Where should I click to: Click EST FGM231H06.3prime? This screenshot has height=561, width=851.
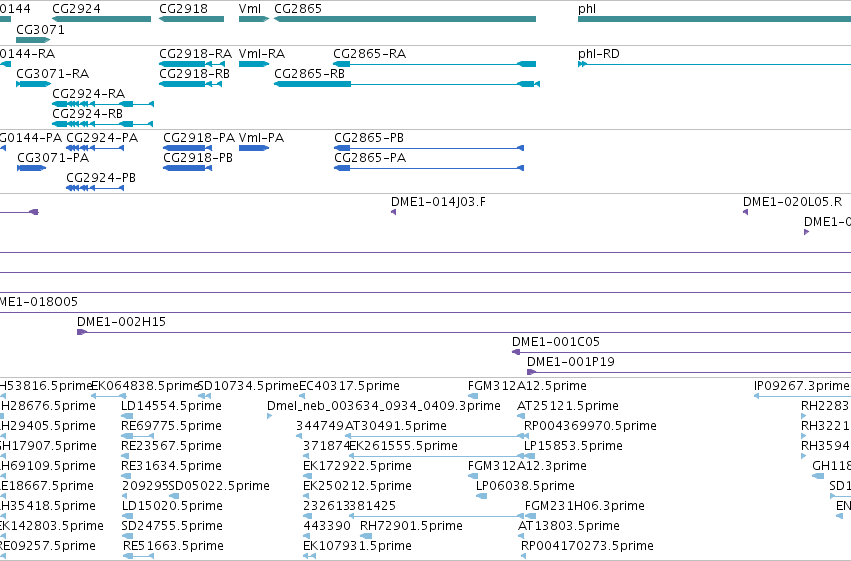[530, 517]
